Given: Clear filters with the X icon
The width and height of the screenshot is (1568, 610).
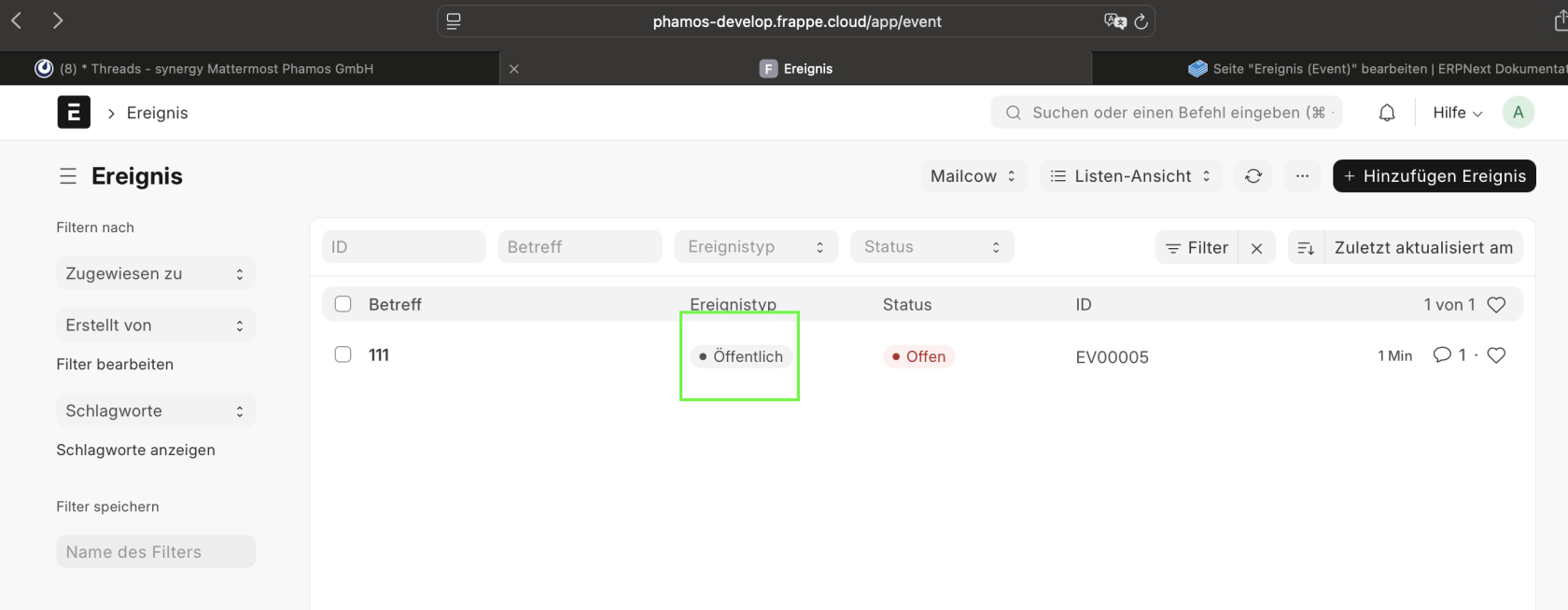Looking at the screenshot, I should [1256, 248].
